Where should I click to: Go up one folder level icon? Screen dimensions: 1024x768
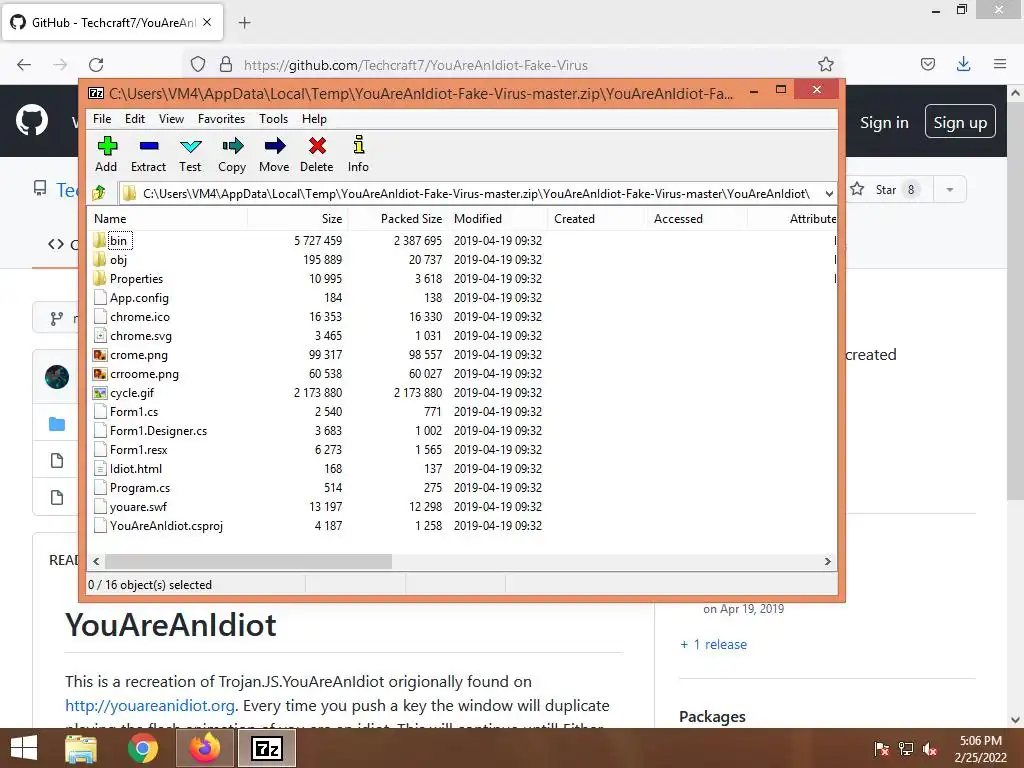99,193
